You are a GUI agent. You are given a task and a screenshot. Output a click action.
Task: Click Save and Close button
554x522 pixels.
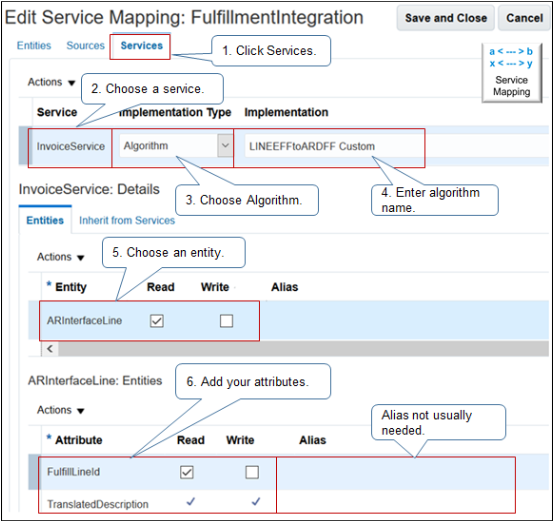tap(446, 18)
